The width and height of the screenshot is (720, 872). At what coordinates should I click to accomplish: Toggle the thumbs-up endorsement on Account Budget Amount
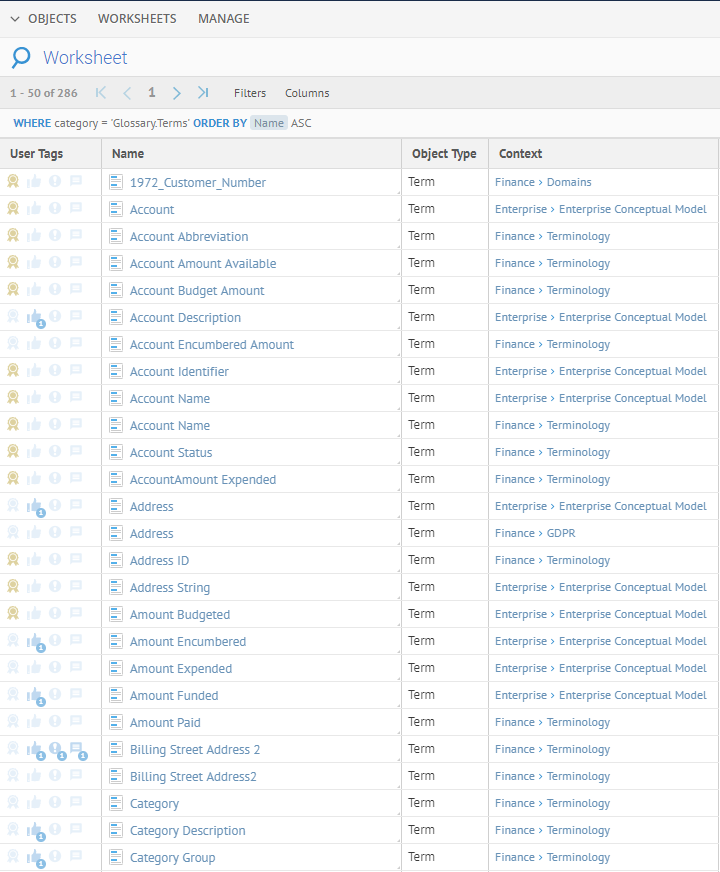(34, 290)
